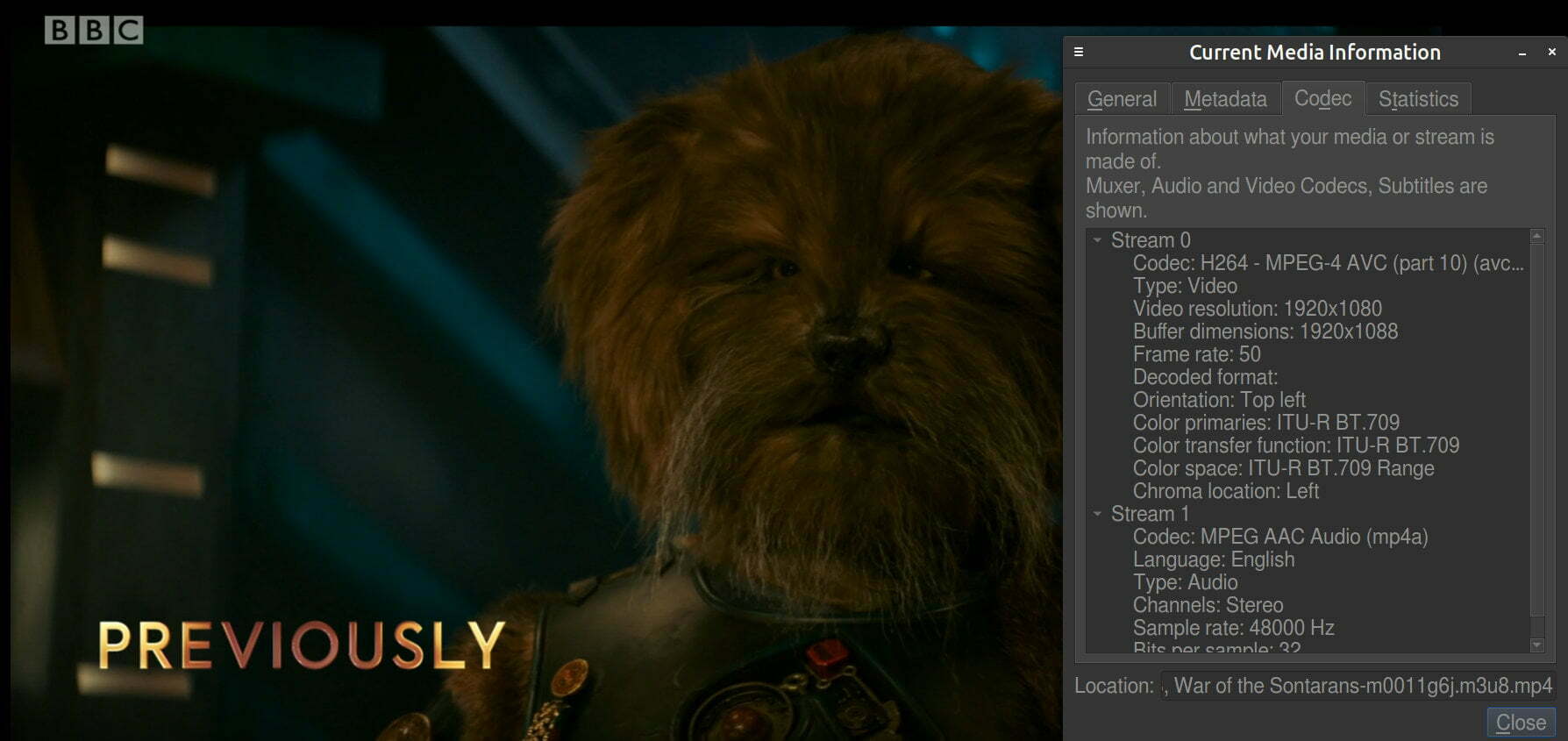Click the Location path field
The height and width of the screenshot is (741, 1568).
1358,685
